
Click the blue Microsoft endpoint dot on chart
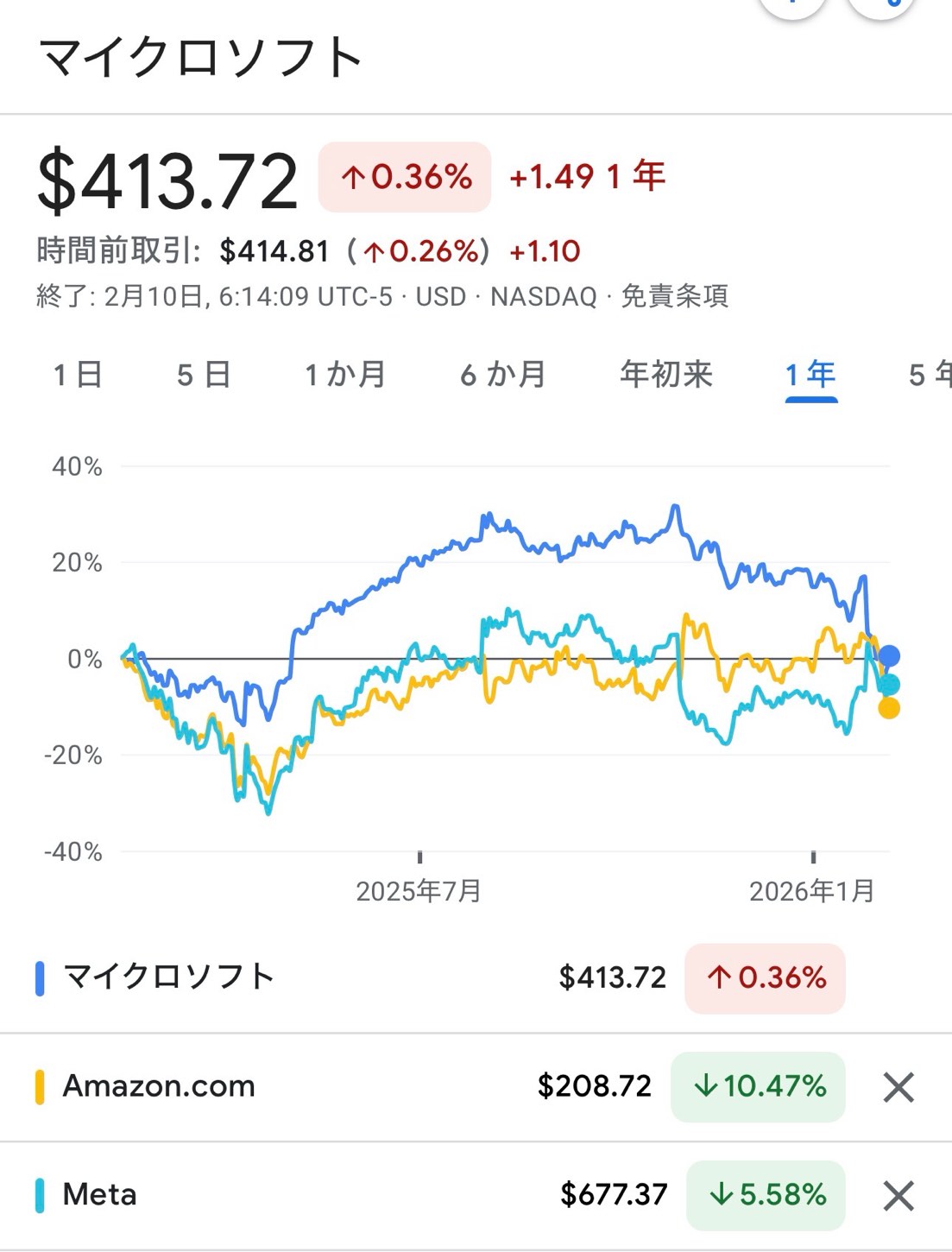coord(889,657)
